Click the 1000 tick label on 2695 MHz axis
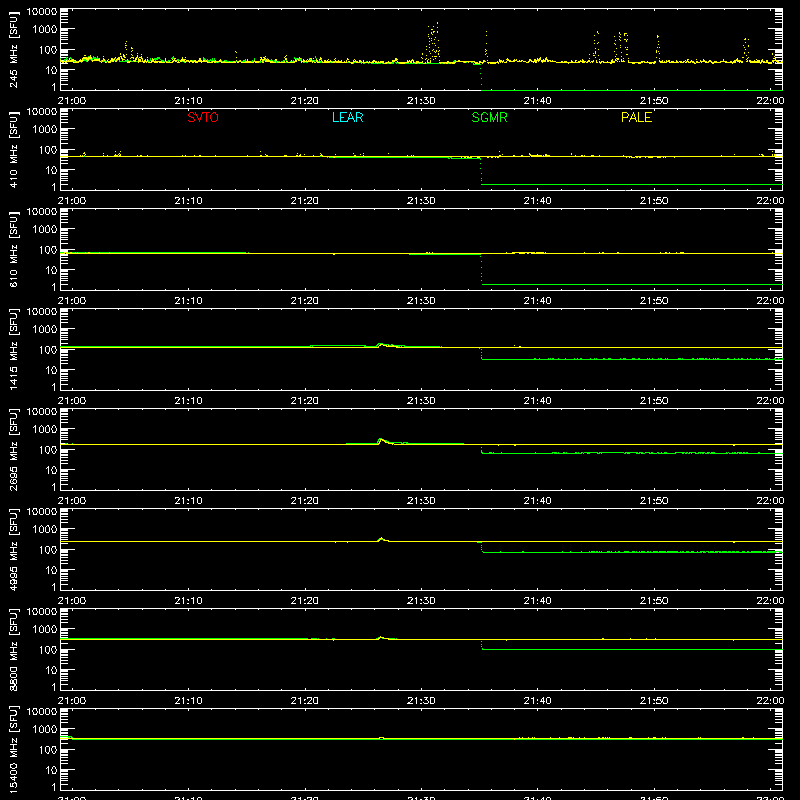The image size is (800, 800). click(45, 430)
